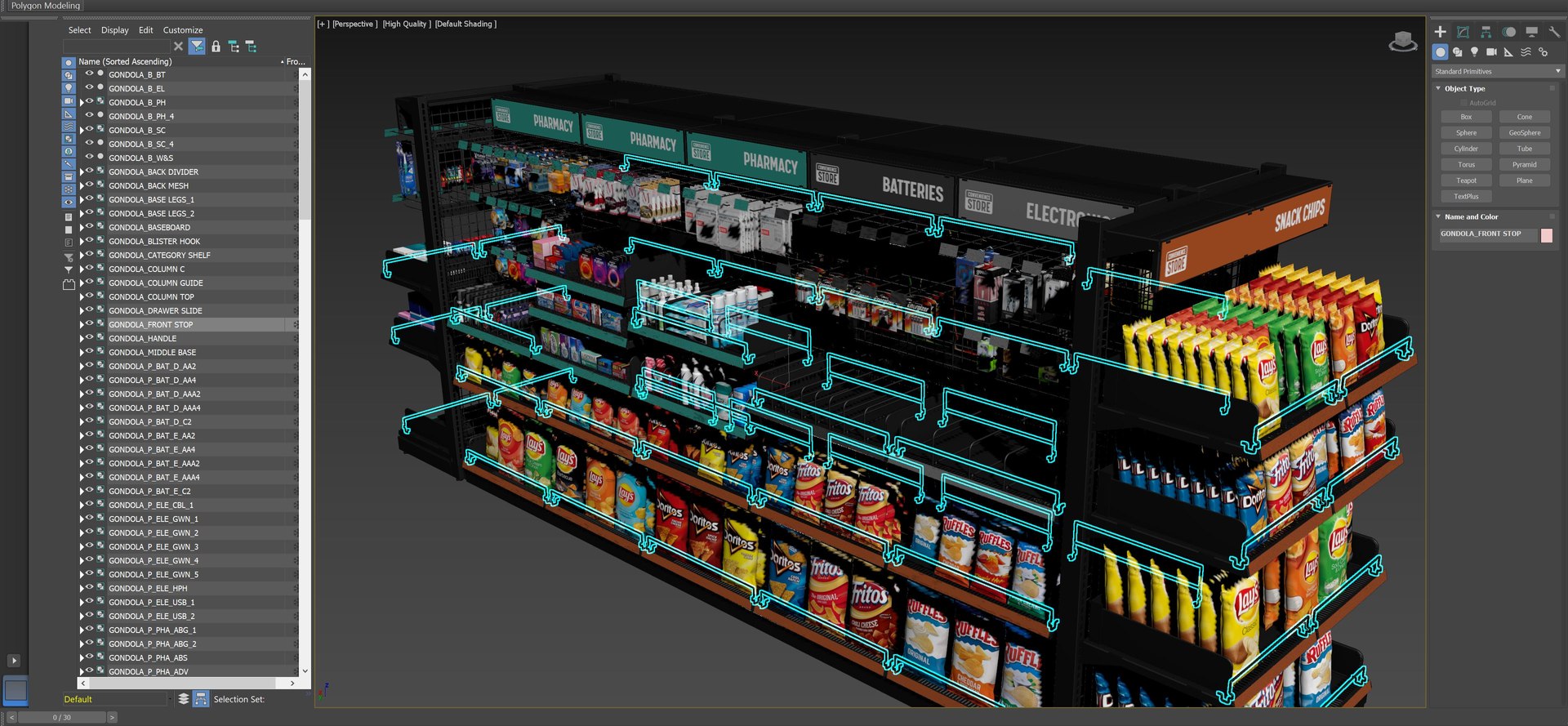The width and height of the screenshot is (1568, 726).
Task: Toggle visibility of GONDOLA_B_W&S
Action: 89,157
